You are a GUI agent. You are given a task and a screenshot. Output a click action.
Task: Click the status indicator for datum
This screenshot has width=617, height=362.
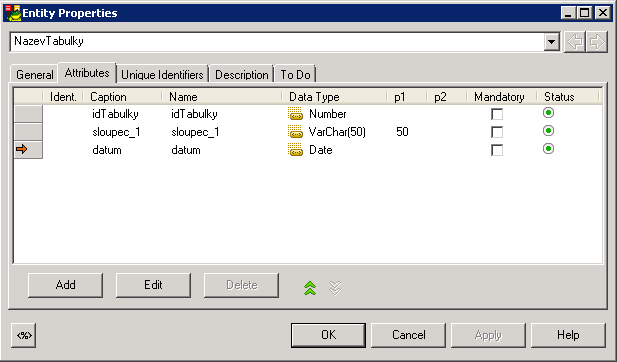pos(548,149)
